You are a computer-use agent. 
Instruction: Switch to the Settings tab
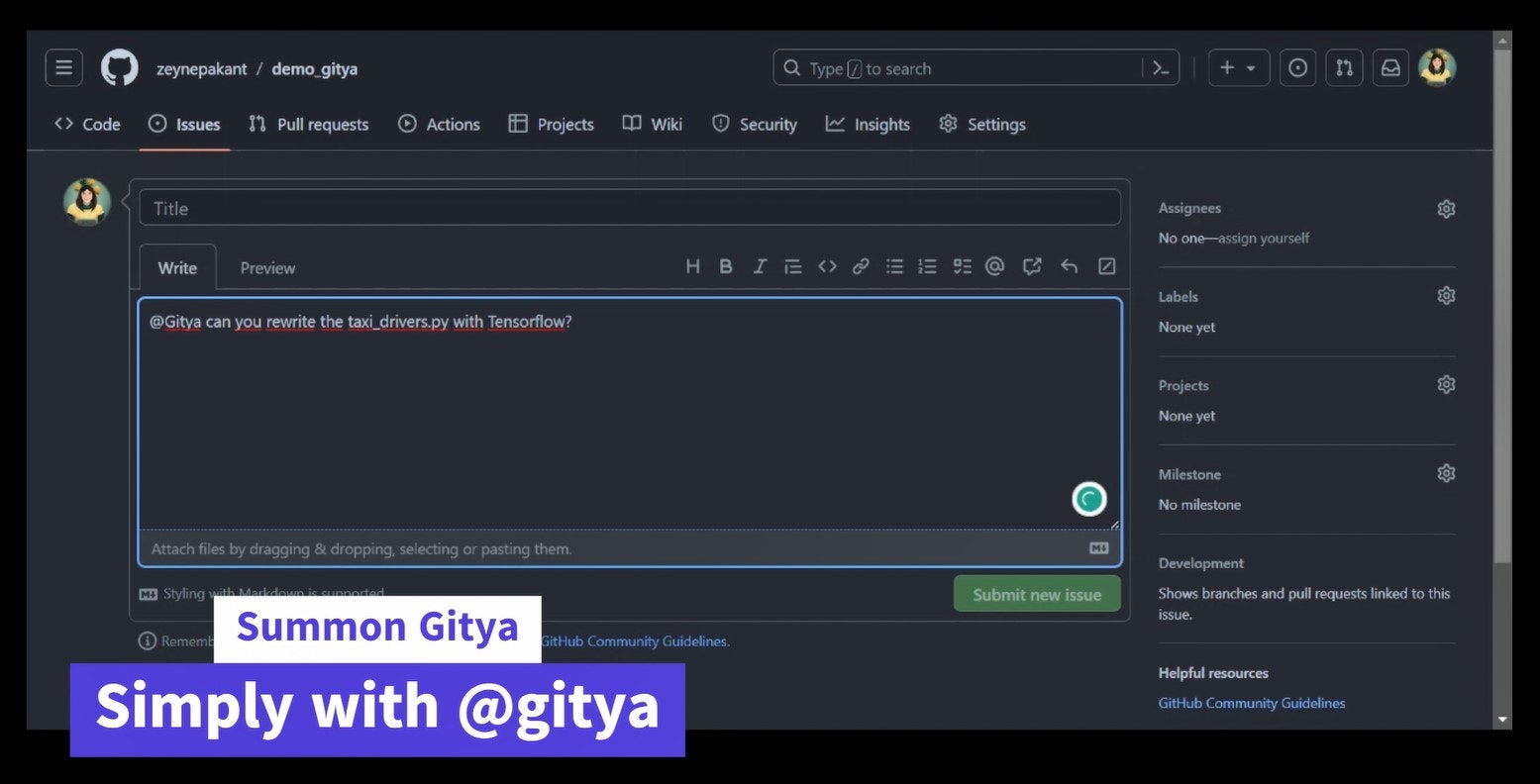pyautogui.click(x=982, y=124)
